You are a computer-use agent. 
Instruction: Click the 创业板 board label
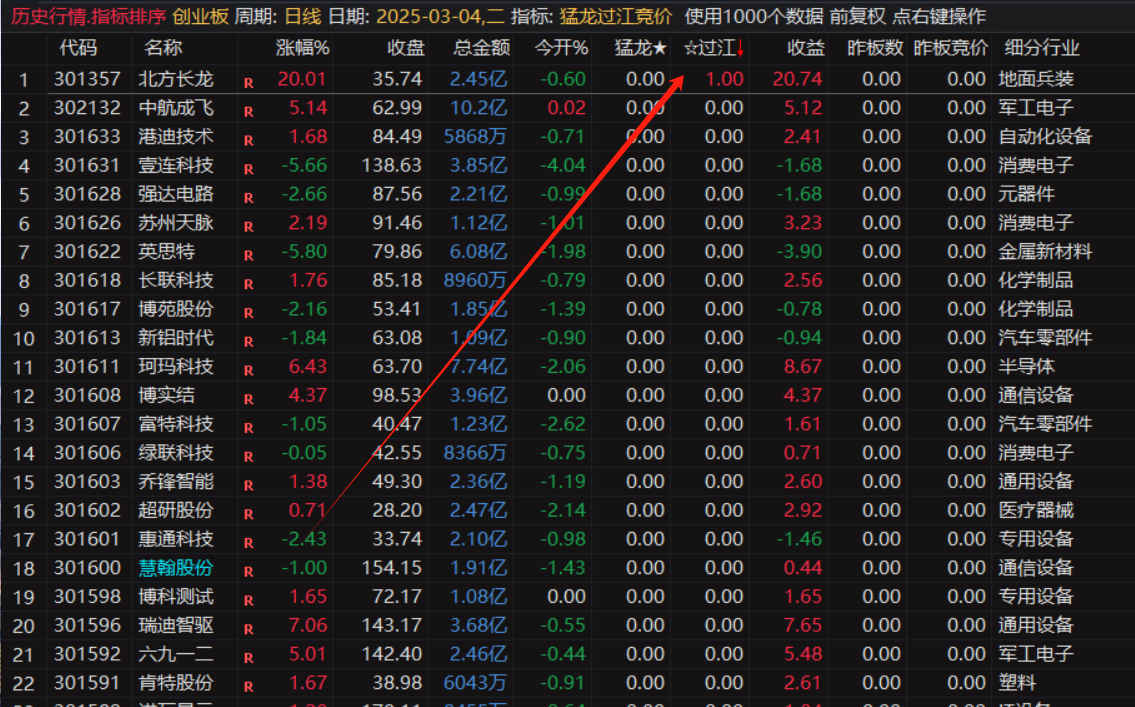coord(200,16)
